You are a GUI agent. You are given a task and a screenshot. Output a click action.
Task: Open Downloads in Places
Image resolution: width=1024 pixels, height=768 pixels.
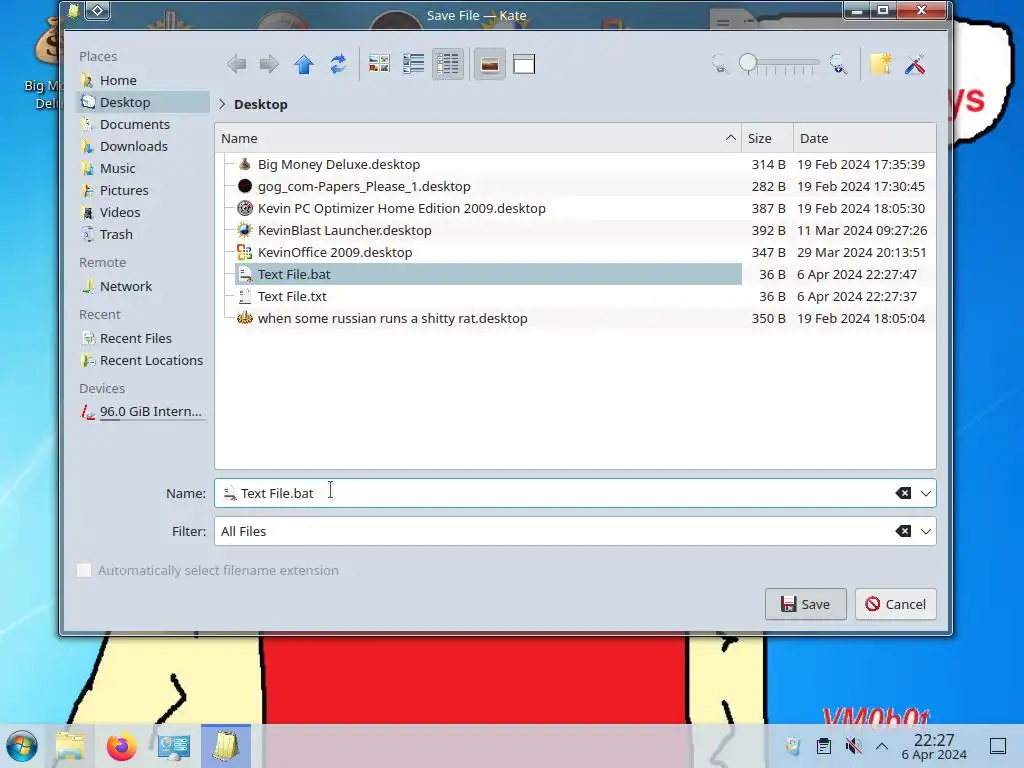[142, 146]
